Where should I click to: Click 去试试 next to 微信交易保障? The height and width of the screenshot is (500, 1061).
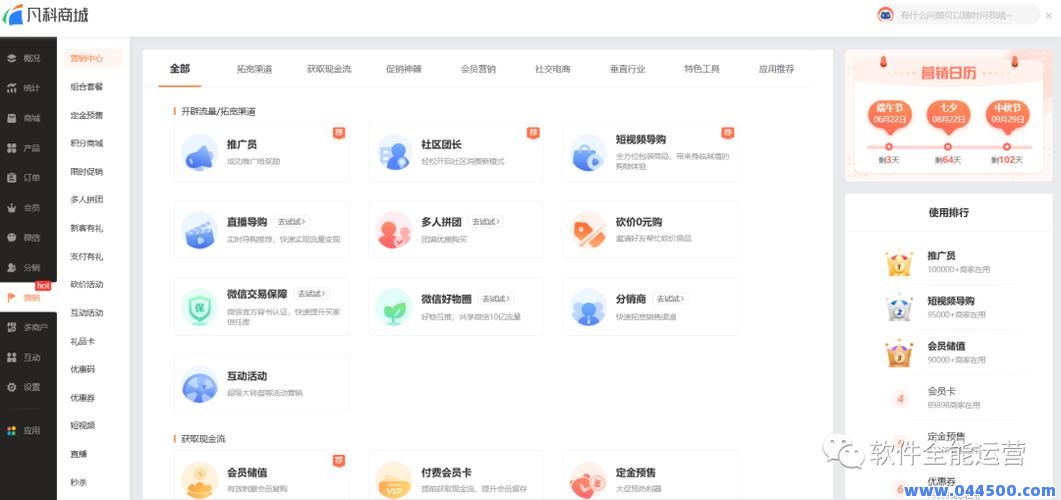(x=312, y=294)
